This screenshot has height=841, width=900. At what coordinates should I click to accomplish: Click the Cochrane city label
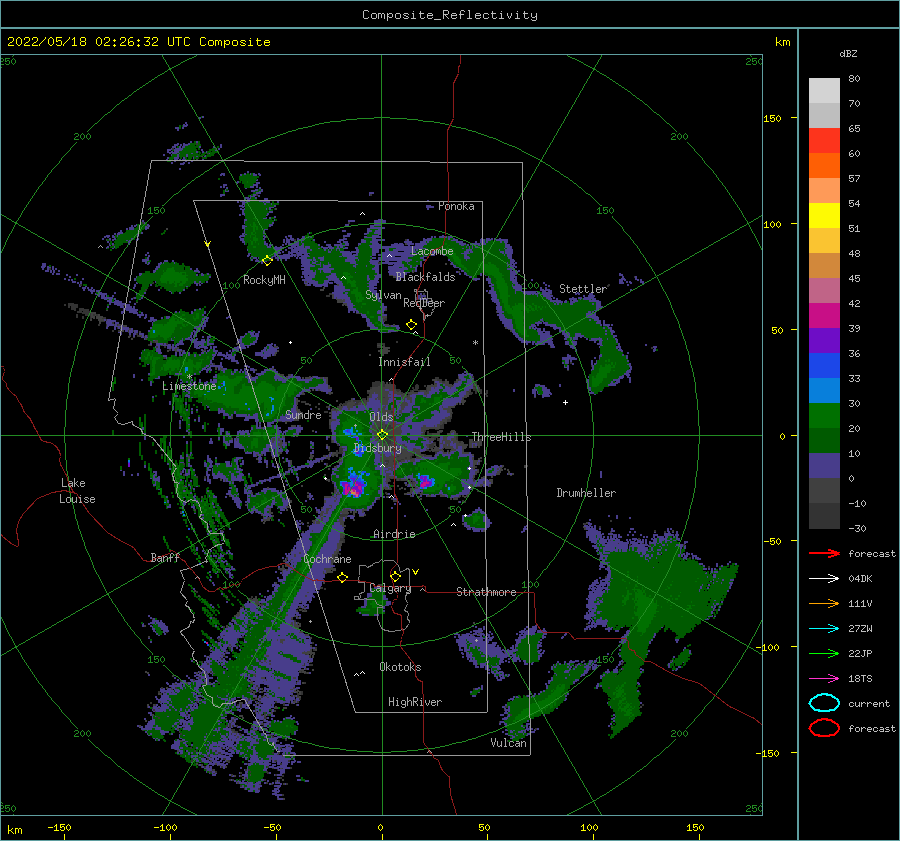point(327,559)
